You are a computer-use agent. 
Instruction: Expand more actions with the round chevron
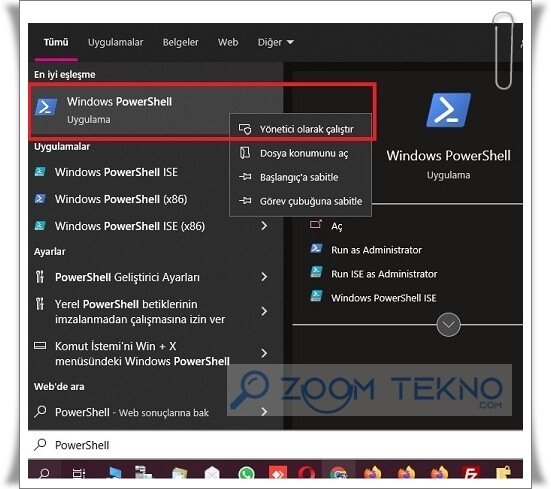coord(448,325)
